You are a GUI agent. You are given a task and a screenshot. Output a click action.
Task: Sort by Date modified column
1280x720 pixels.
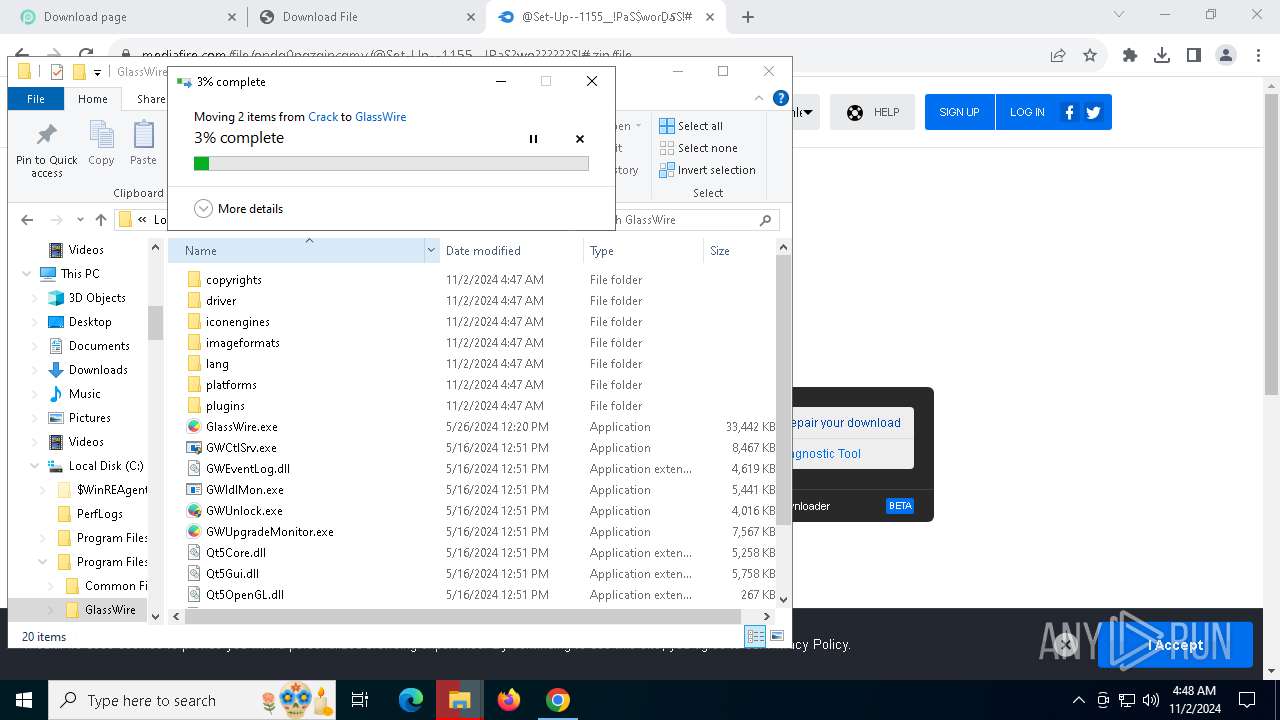pos(510,251)
